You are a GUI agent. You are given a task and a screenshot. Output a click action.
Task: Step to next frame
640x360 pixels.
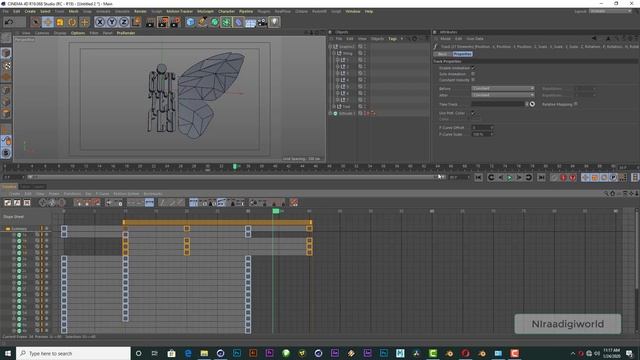click(x=519, y=177)
